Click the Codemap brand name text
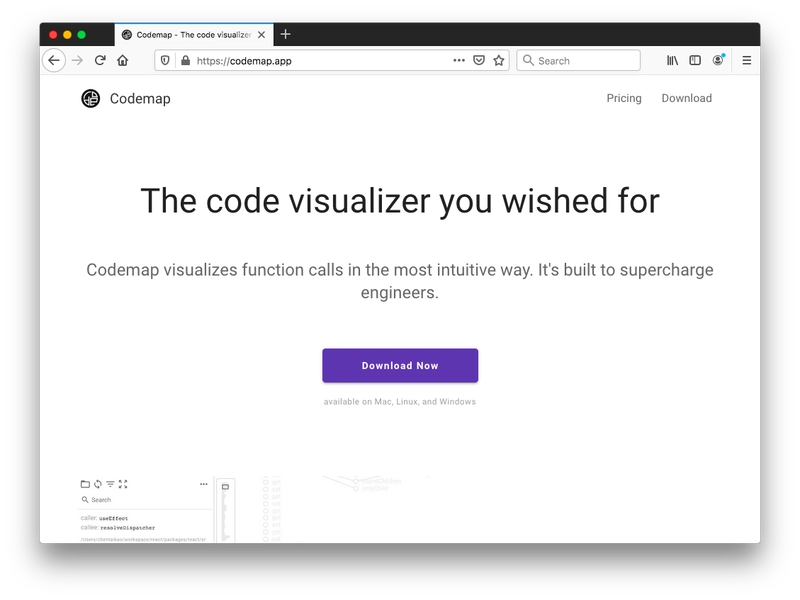This screenshot has height=600, width=800. [x=140, y=98]
